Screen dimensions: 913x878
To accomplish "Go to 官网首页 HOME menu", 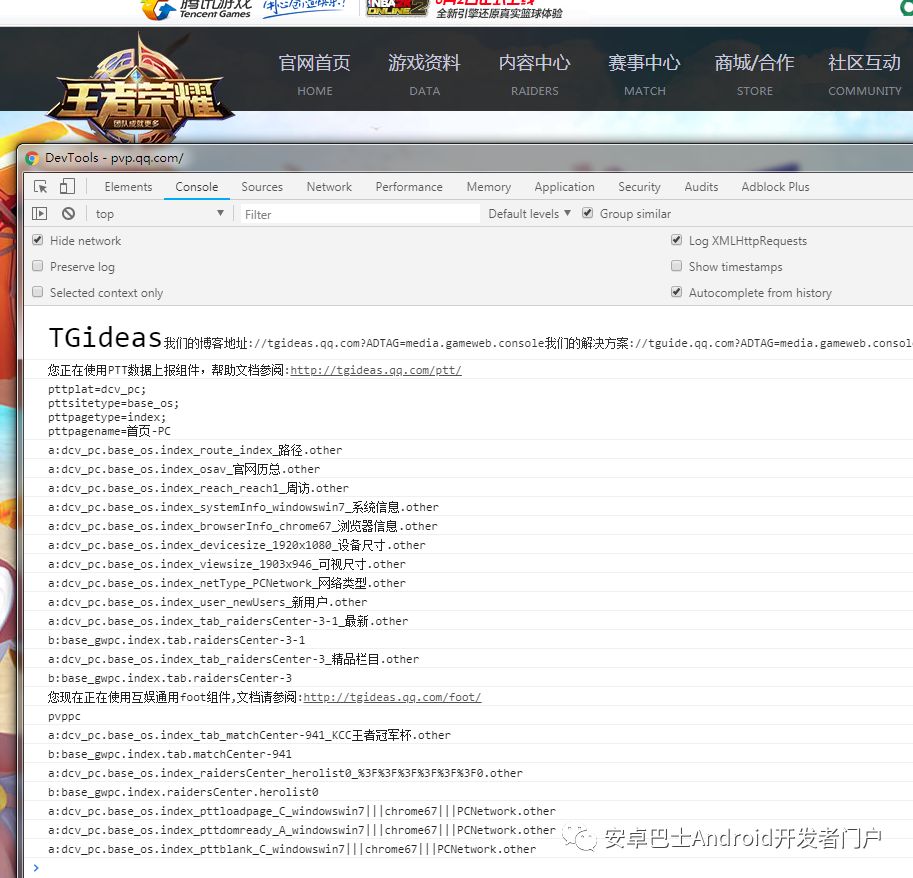I will pyautogui.click(x=314, y=75).
